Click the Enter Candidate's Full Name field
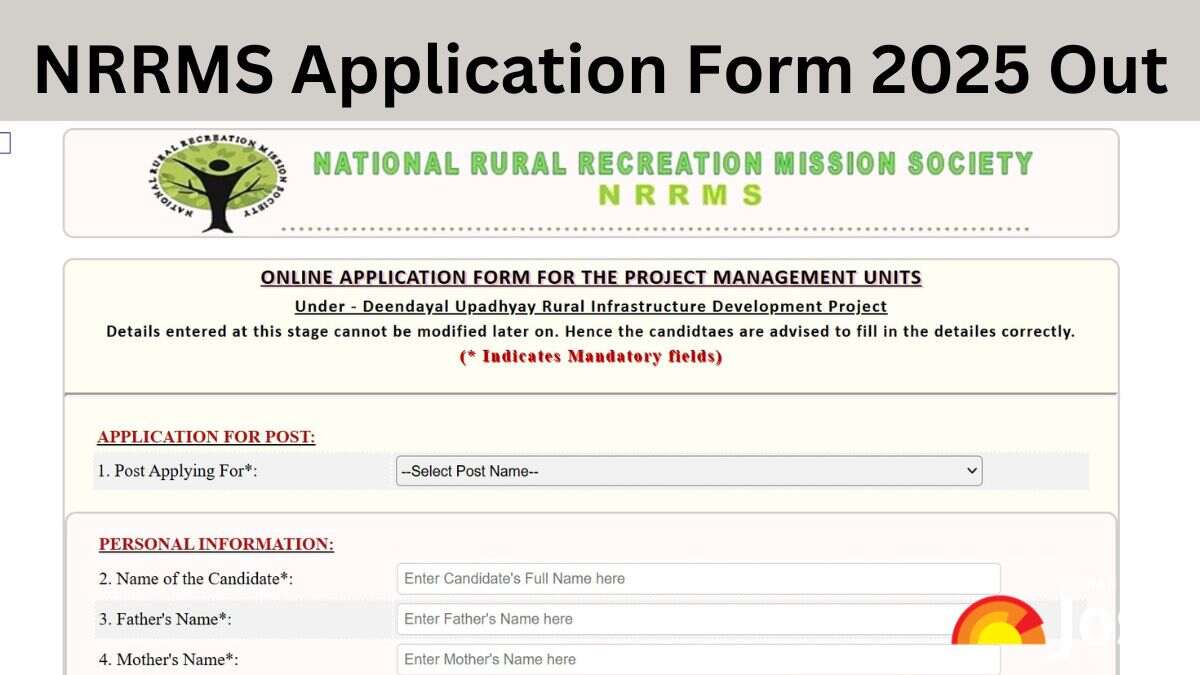This screenshot has height=675, width=1200. (697, 578)
